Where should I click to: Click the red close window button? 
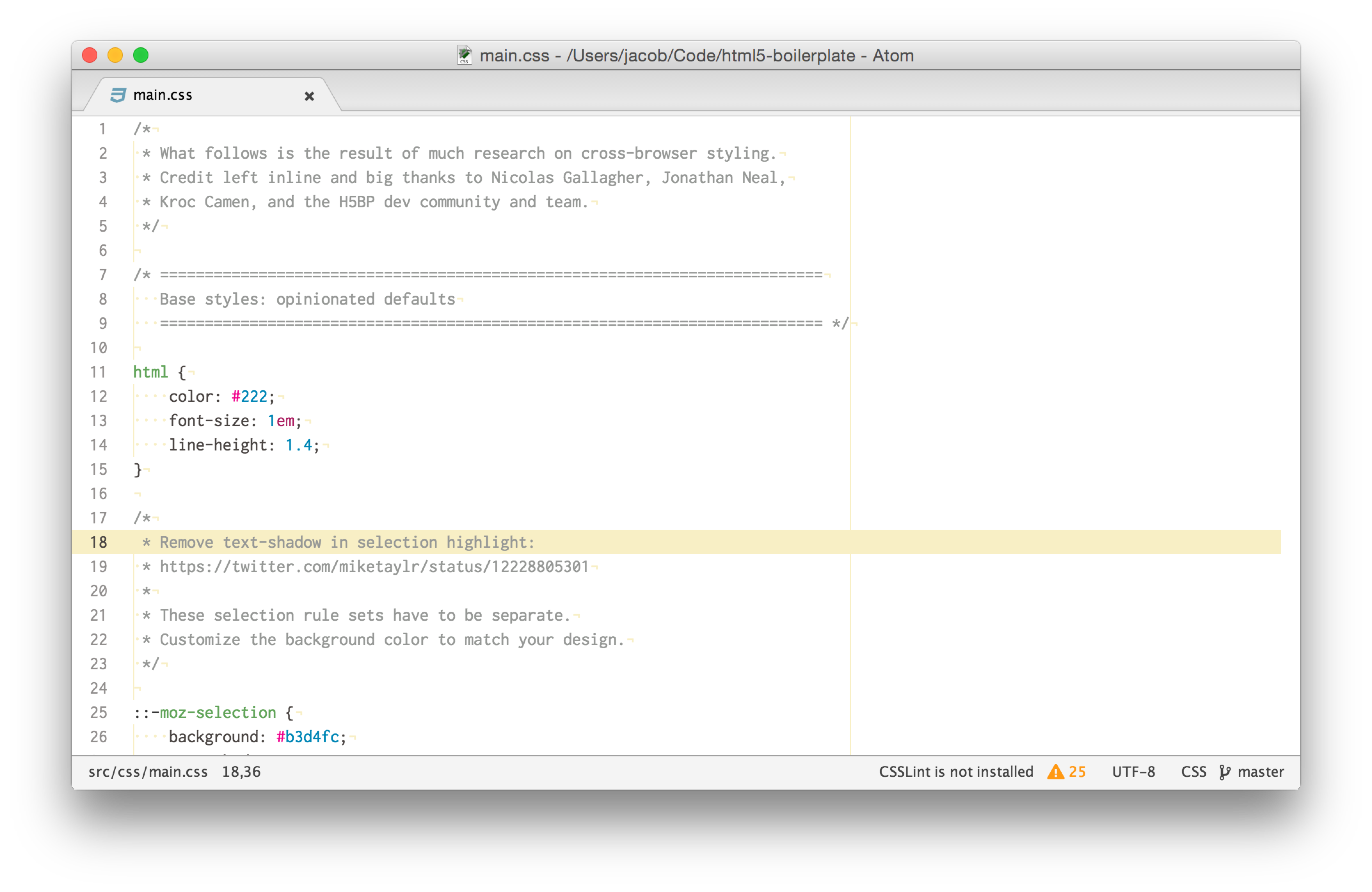pyautogui.click(x=90, y=55)
